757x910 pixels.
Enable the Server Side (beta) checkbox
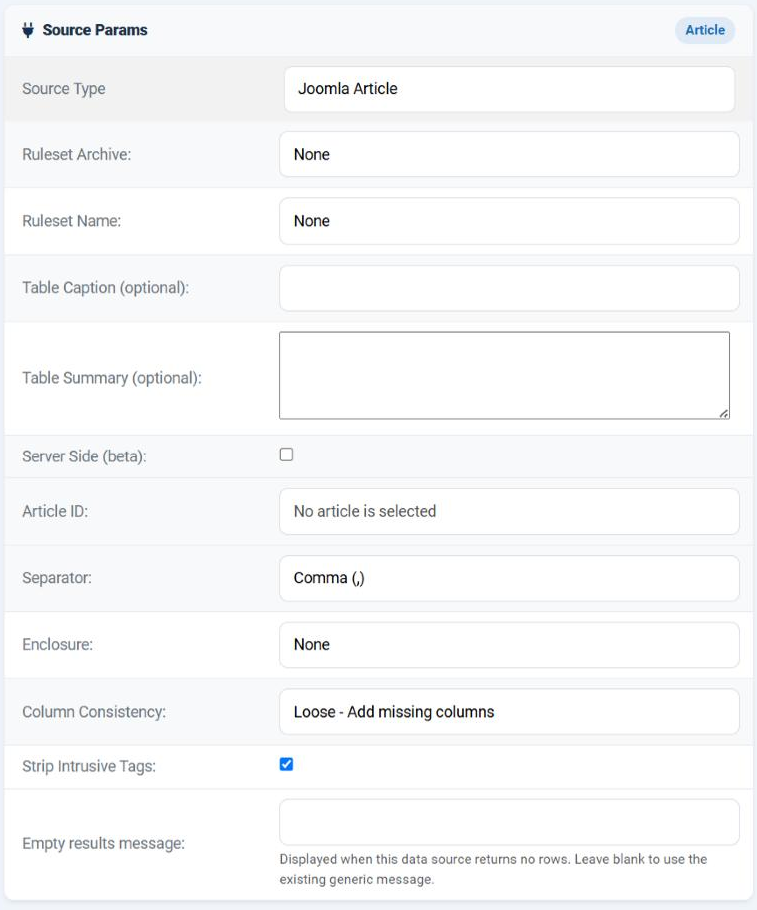(286, 454)
